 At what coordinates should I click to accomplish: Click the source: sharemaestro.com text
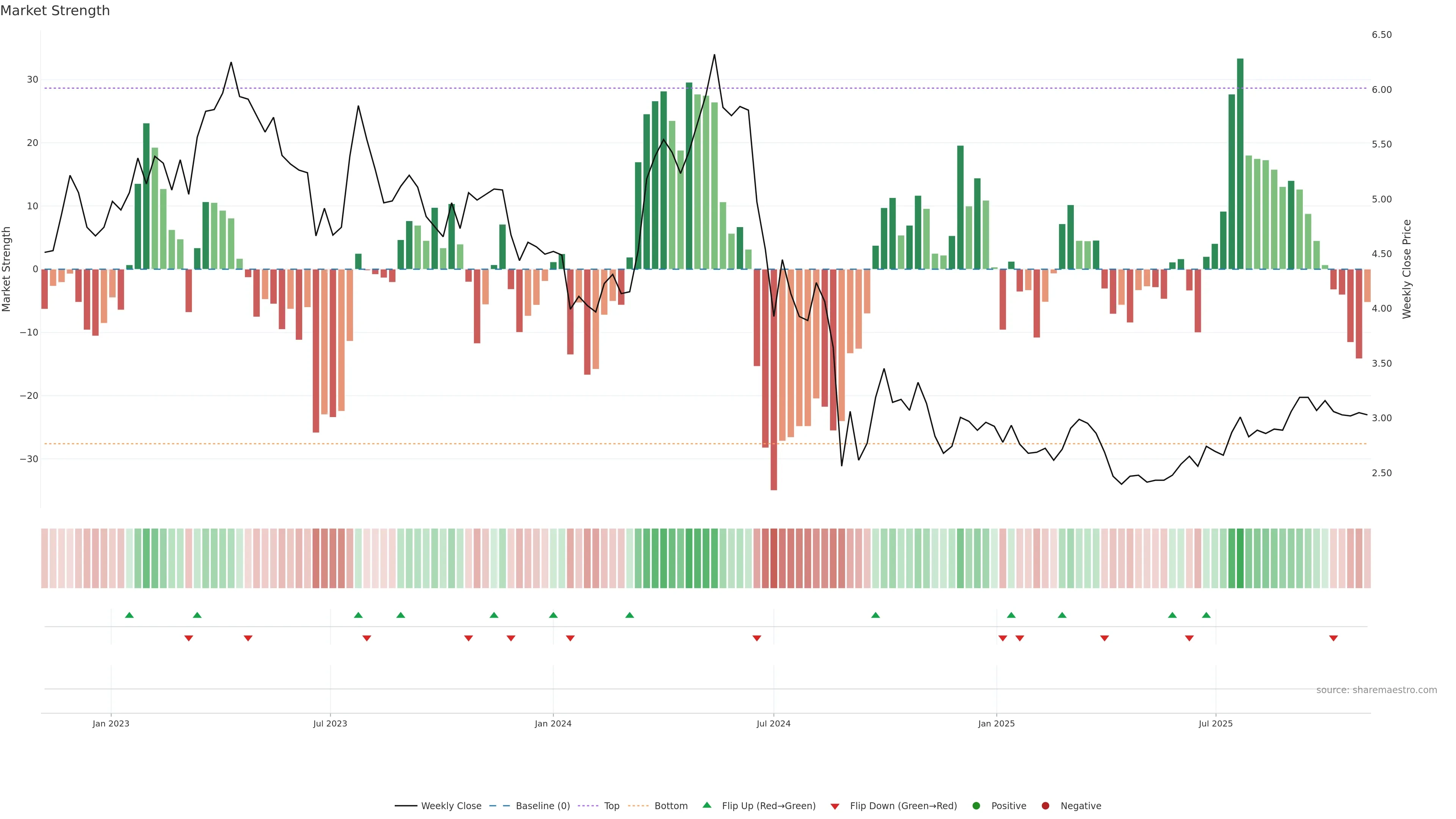[1376, 690]
